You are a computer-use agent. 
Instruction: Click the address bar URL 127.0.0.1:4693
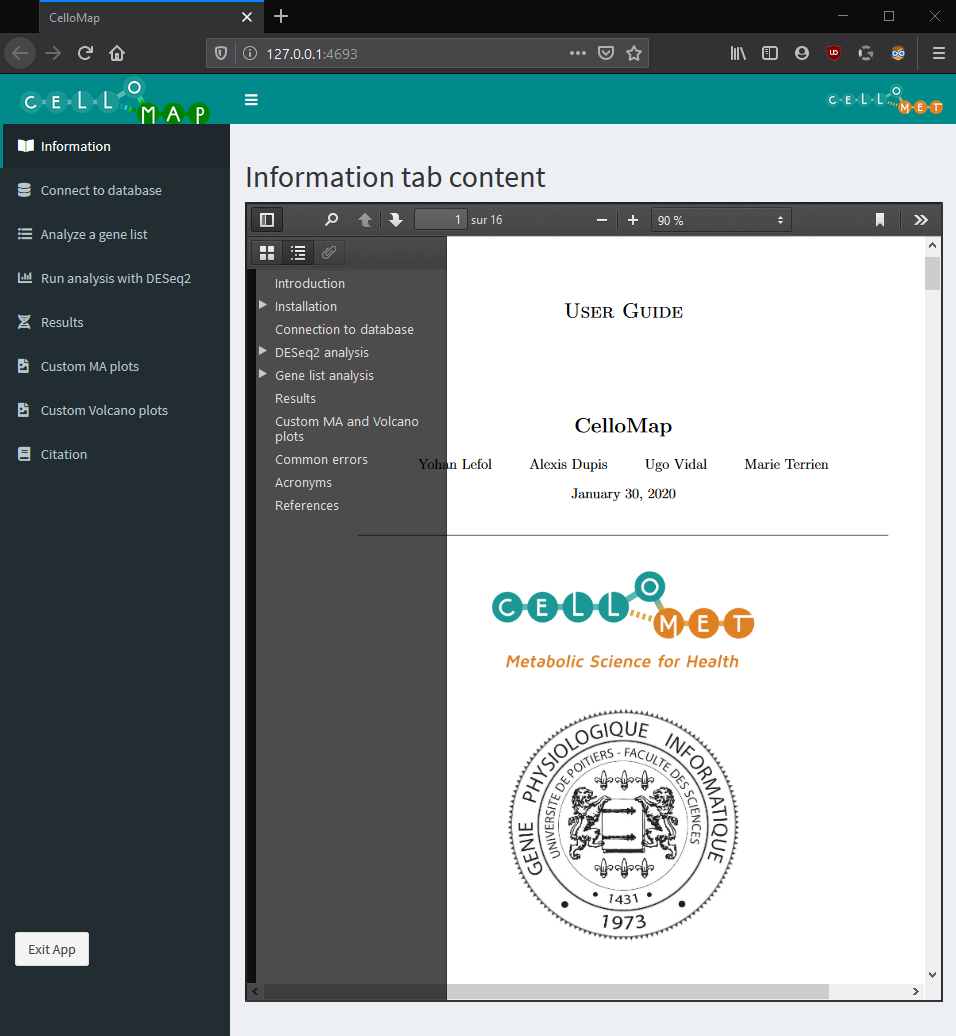[312, 54]
